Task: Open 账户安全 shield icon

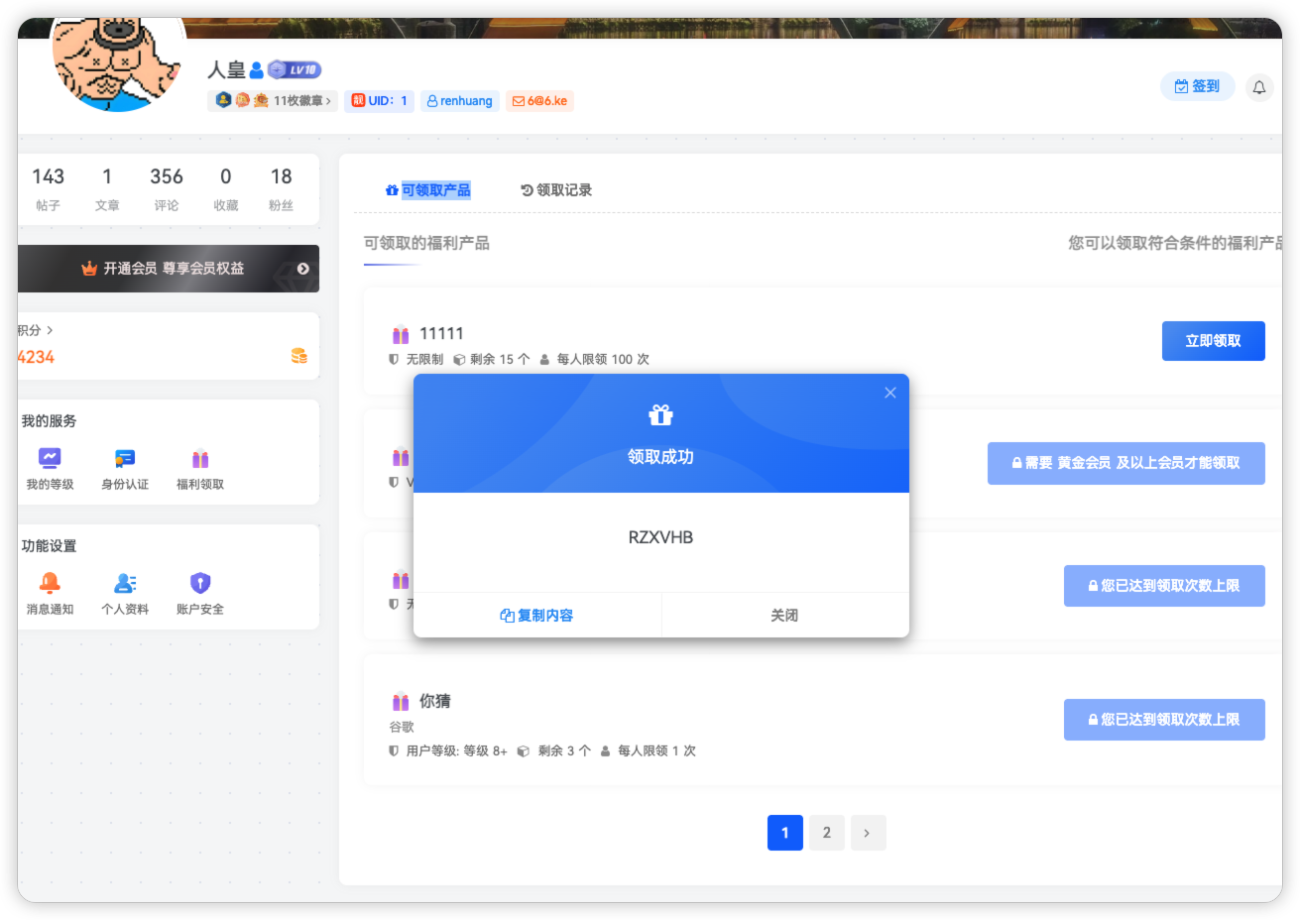Action: pyautogui.click(x=200, y=584)
